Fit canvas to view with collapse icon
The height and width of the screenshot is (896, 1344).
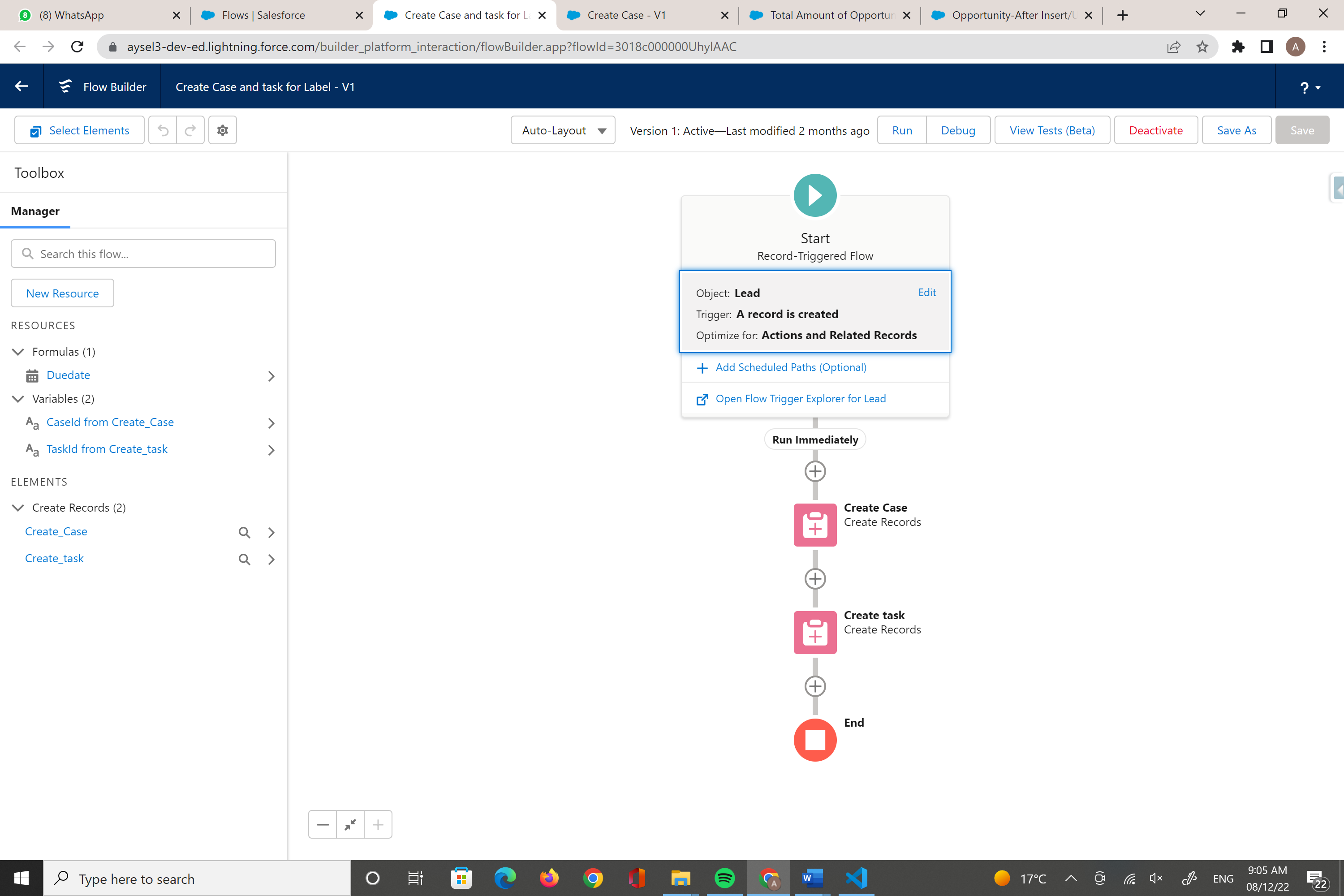click(x=350, y=824)
